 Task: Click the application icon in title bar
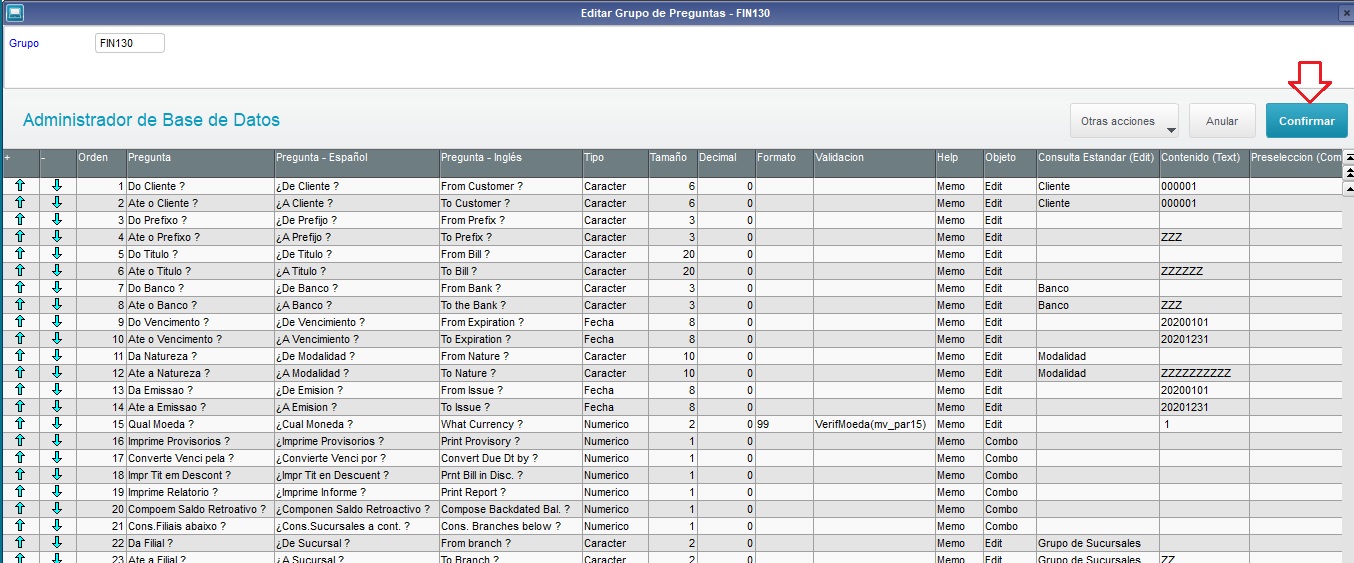[14, 12]
